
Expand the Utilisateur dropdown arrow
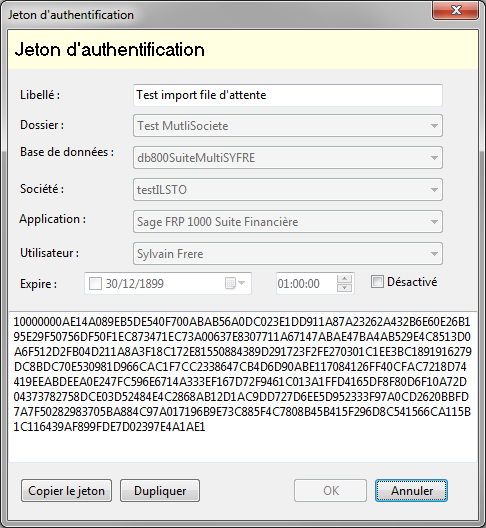[434, 254]
